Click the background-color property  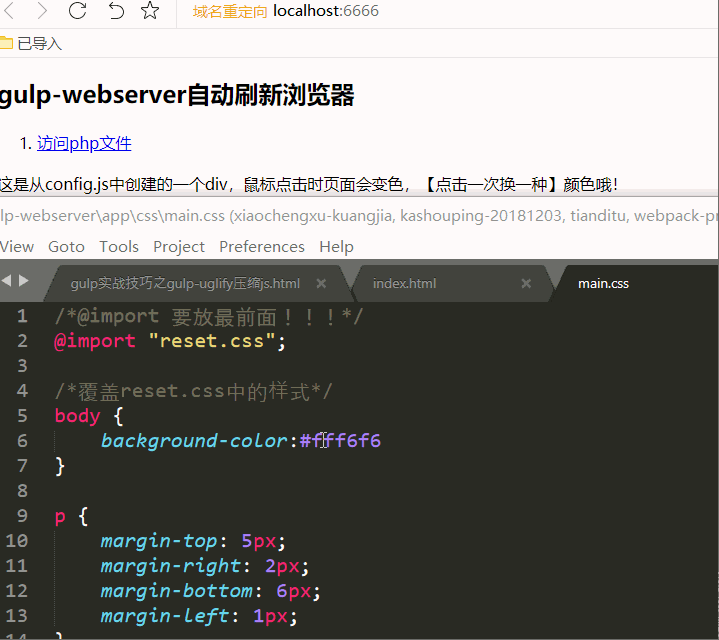[x=194, y=441]
